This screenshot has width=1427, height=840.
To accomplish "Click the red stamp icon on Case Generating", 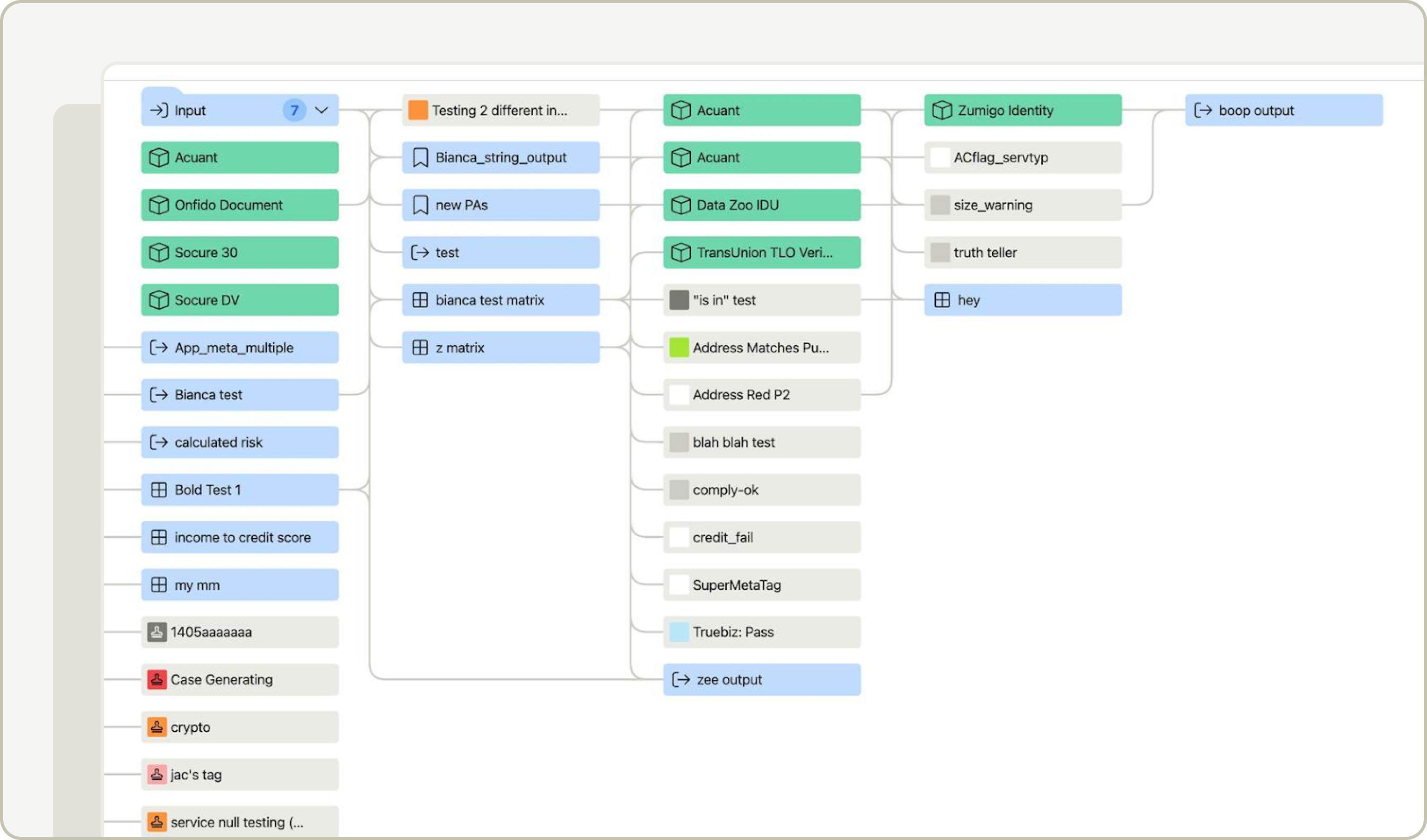I will pyautogui.click(x=157, y=679).
